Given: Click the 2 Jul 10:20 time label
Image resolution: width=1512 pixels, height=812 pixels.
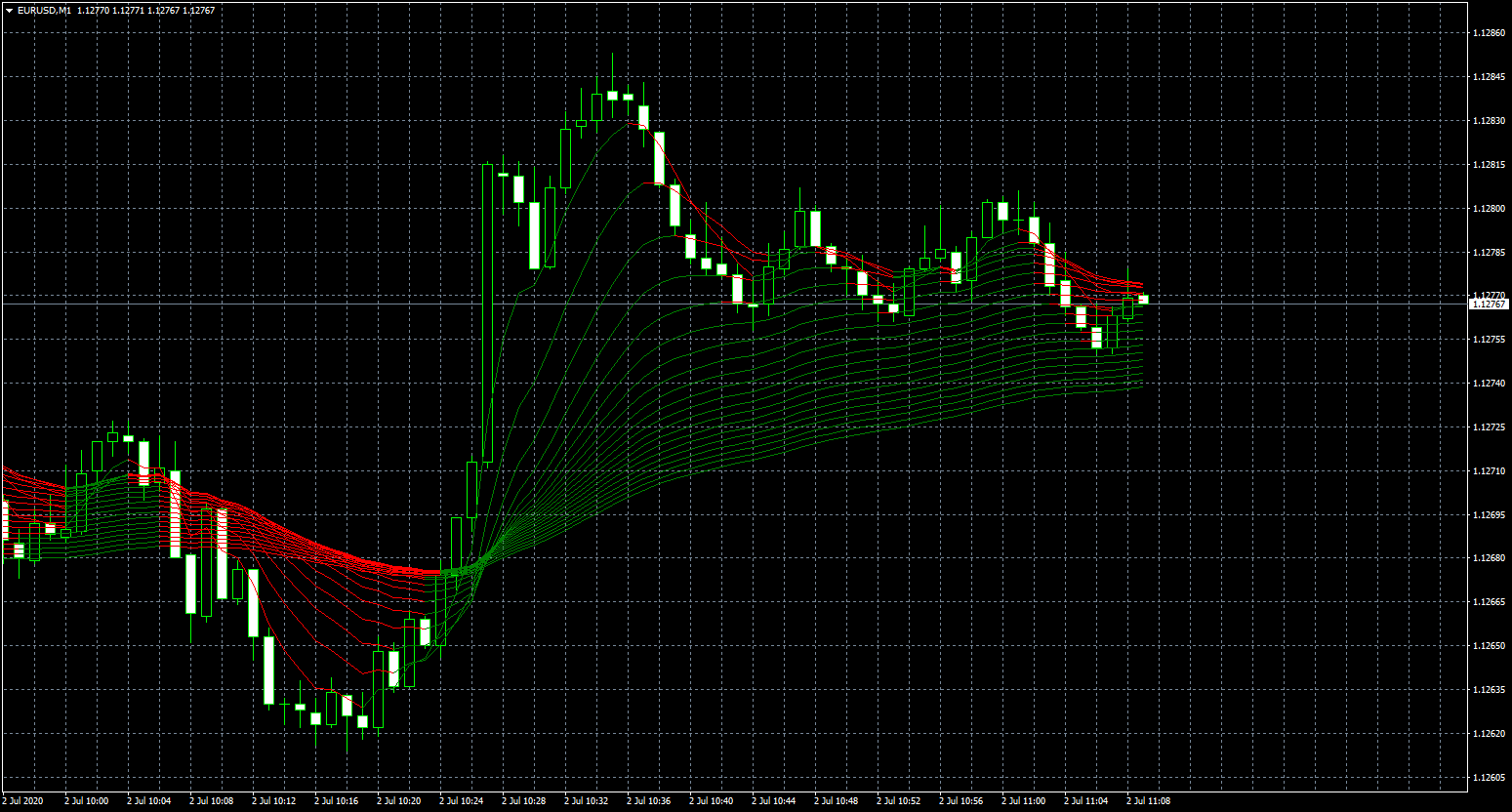Looking at the screenshot, I should [x=398, y=801].
